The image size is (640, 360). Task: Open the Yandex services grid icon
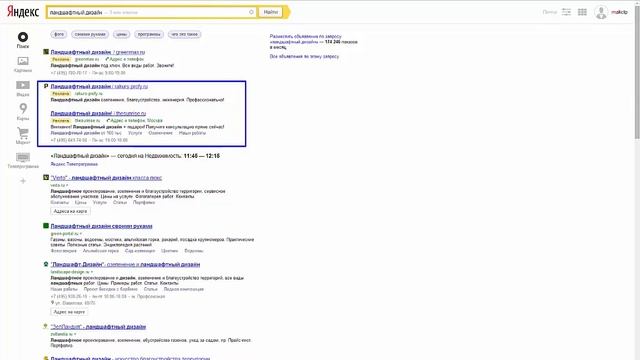click(x=582, y=12)
